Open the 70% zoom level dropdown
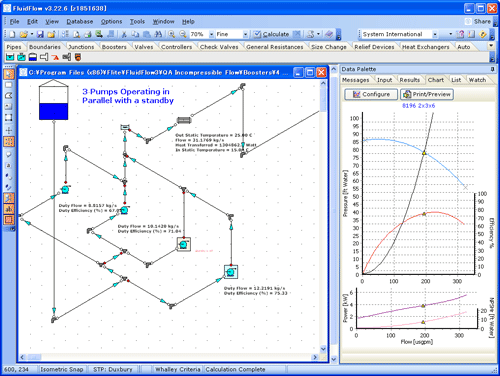This screenshot has height=376, width=500. (x=211, y=34)
